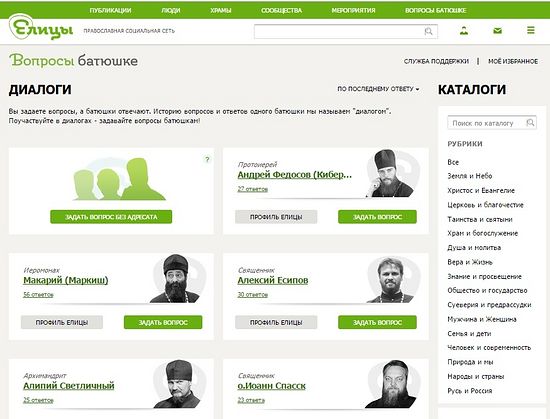
Task: Click the Елицы logo
Action: 41,27
